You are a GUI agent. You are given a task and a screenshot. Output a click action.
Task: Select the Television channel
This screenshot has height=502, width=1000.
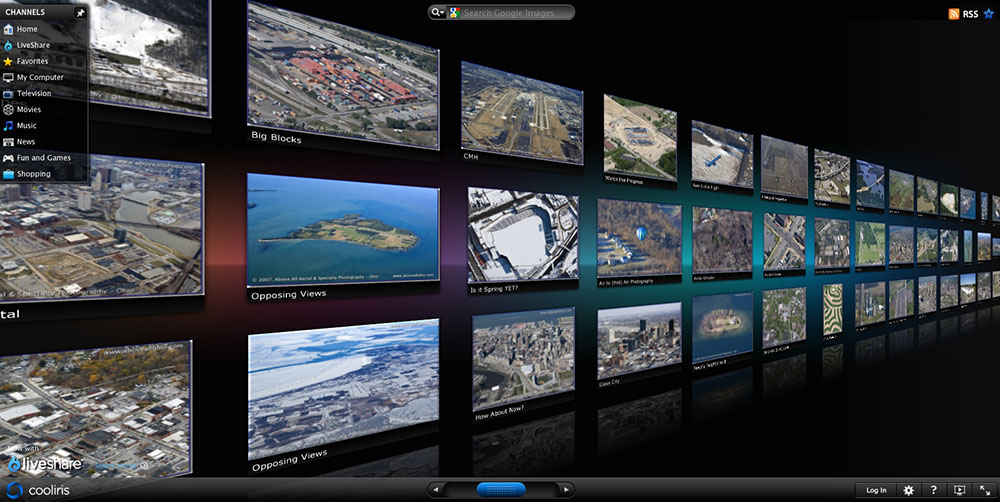pos(33,93)
